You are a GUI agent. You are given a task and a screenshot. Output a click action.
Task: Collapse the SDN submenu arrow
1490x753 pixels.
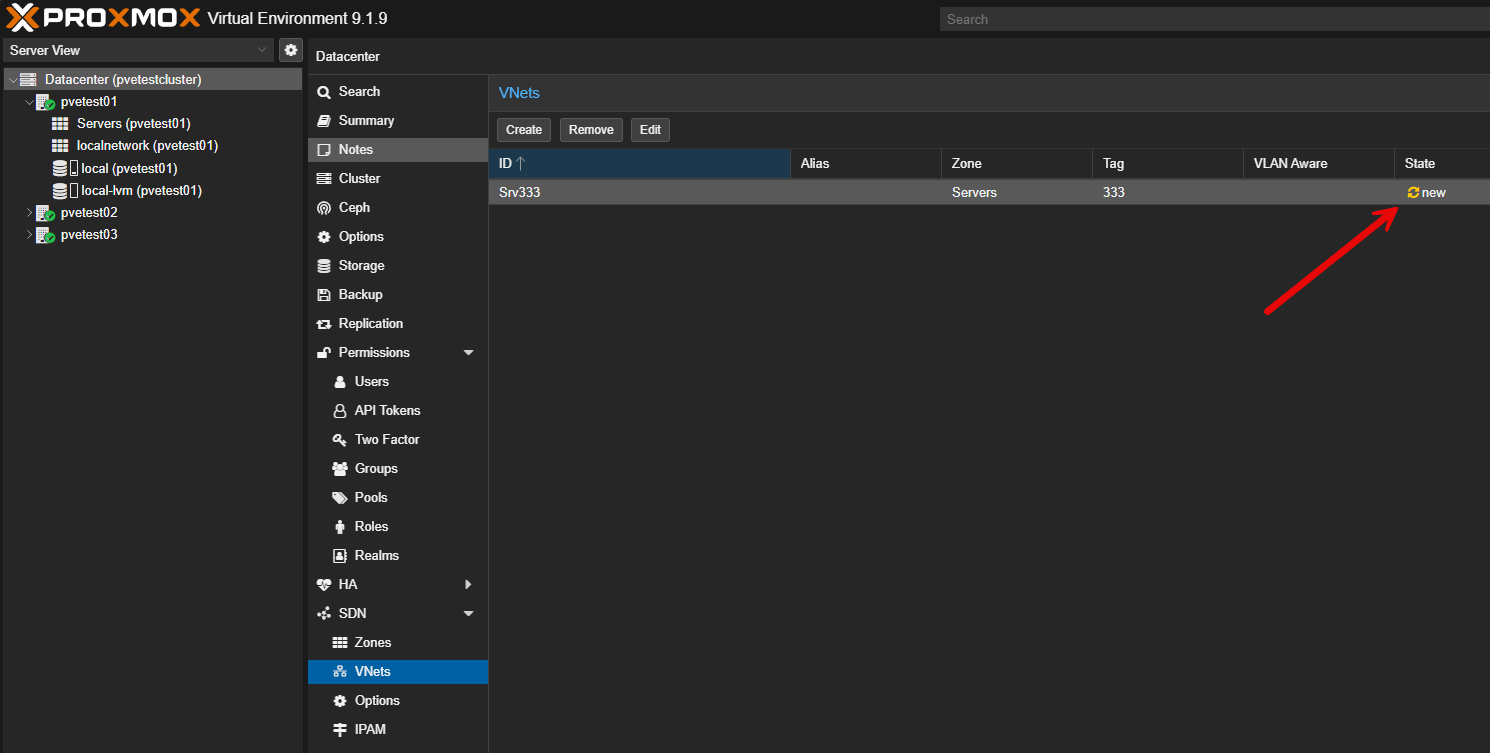pyautogui.click(x=468, y=614)
